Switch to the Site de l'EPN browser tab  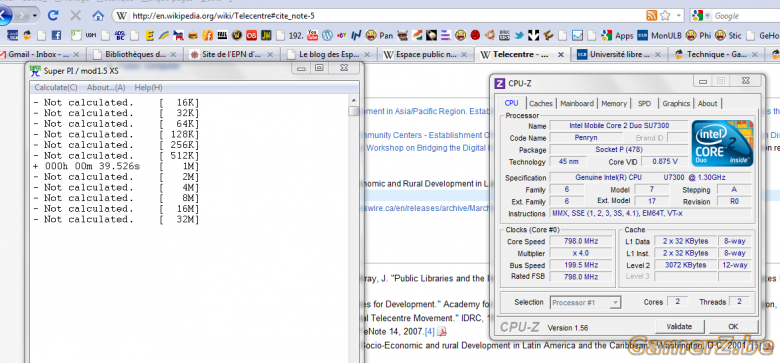pos(232,54)
